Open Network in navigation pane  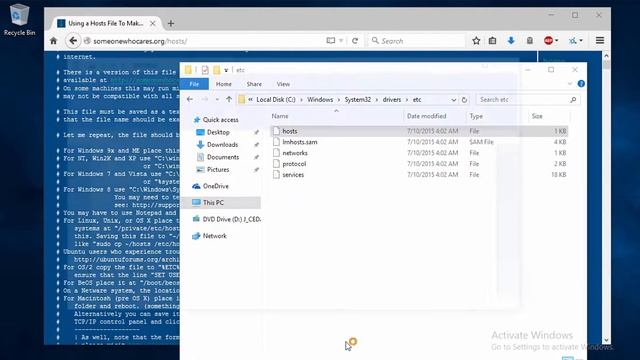214,236
